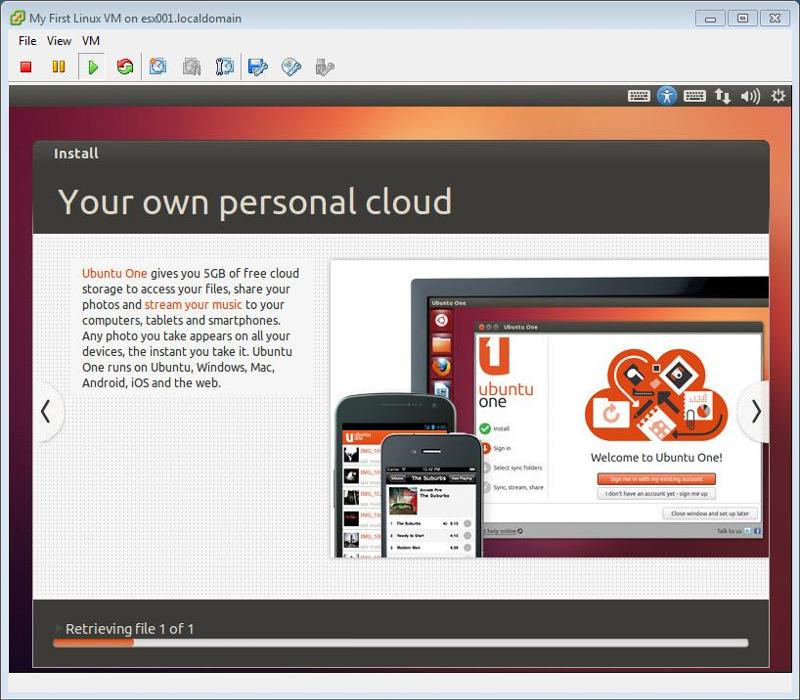Image resolution: width=800 pixels, height=700 pixels.
Task: Click the installation progress bar
Action: coord(401,643)
